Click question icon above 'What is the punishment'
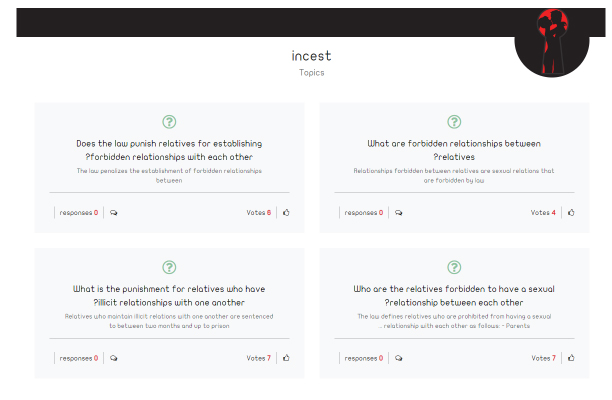Image resolution: width=612 pixels, height=400 pixels. click(169, 267)
